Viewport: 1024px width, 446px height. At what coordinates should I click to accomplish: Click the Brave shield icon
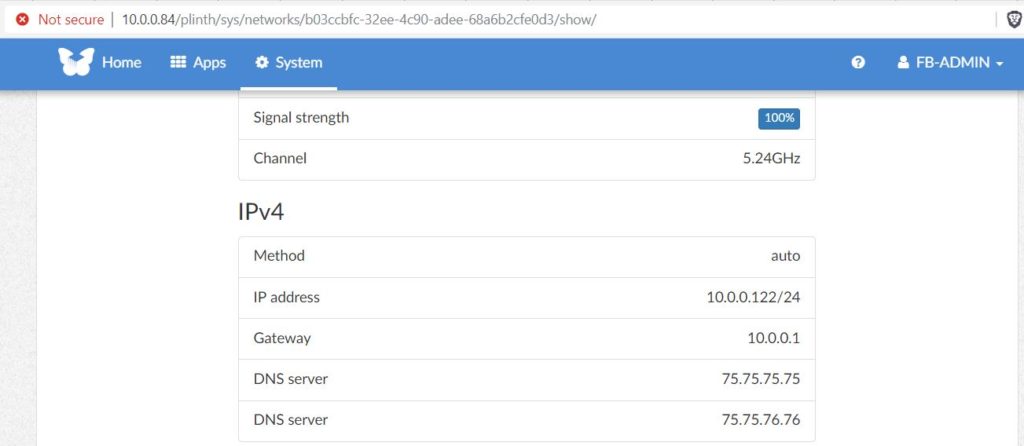pos(1013,20)
